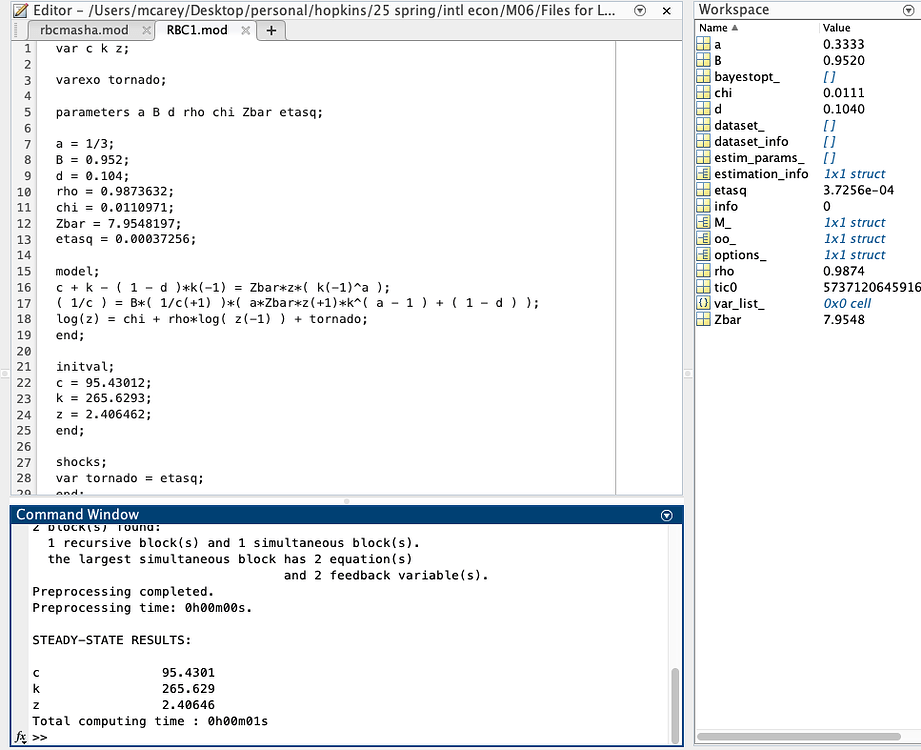Click the d variable icon
Image resolution: width=921 pixels, height=750 pixels.
tap(703, 109)
